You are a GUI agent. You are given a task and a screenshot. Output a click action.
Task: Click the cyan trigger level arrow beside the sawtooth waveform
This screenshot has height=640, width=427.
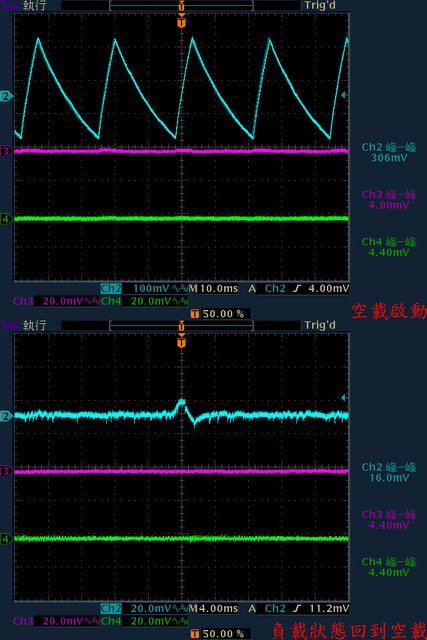point(344,95)
